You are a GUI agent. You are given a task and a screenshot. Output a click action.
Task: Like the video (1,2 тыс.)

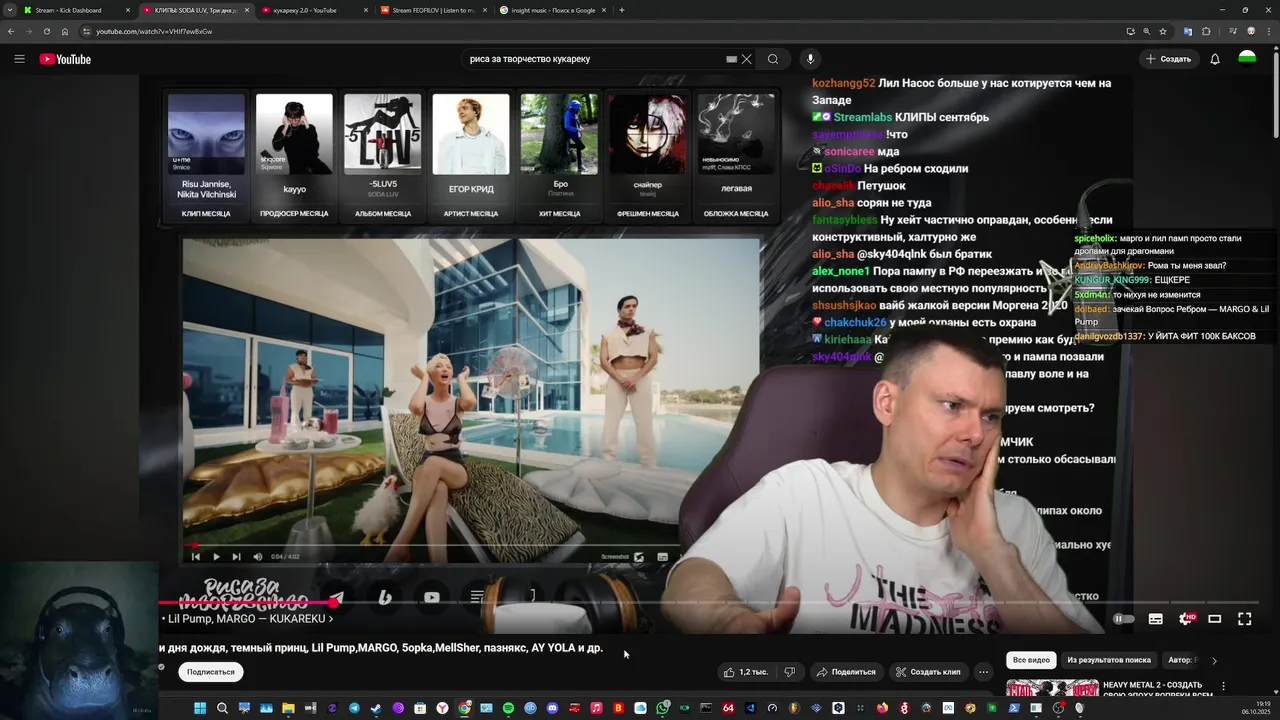pyautogui.click(x=747, y=672)
